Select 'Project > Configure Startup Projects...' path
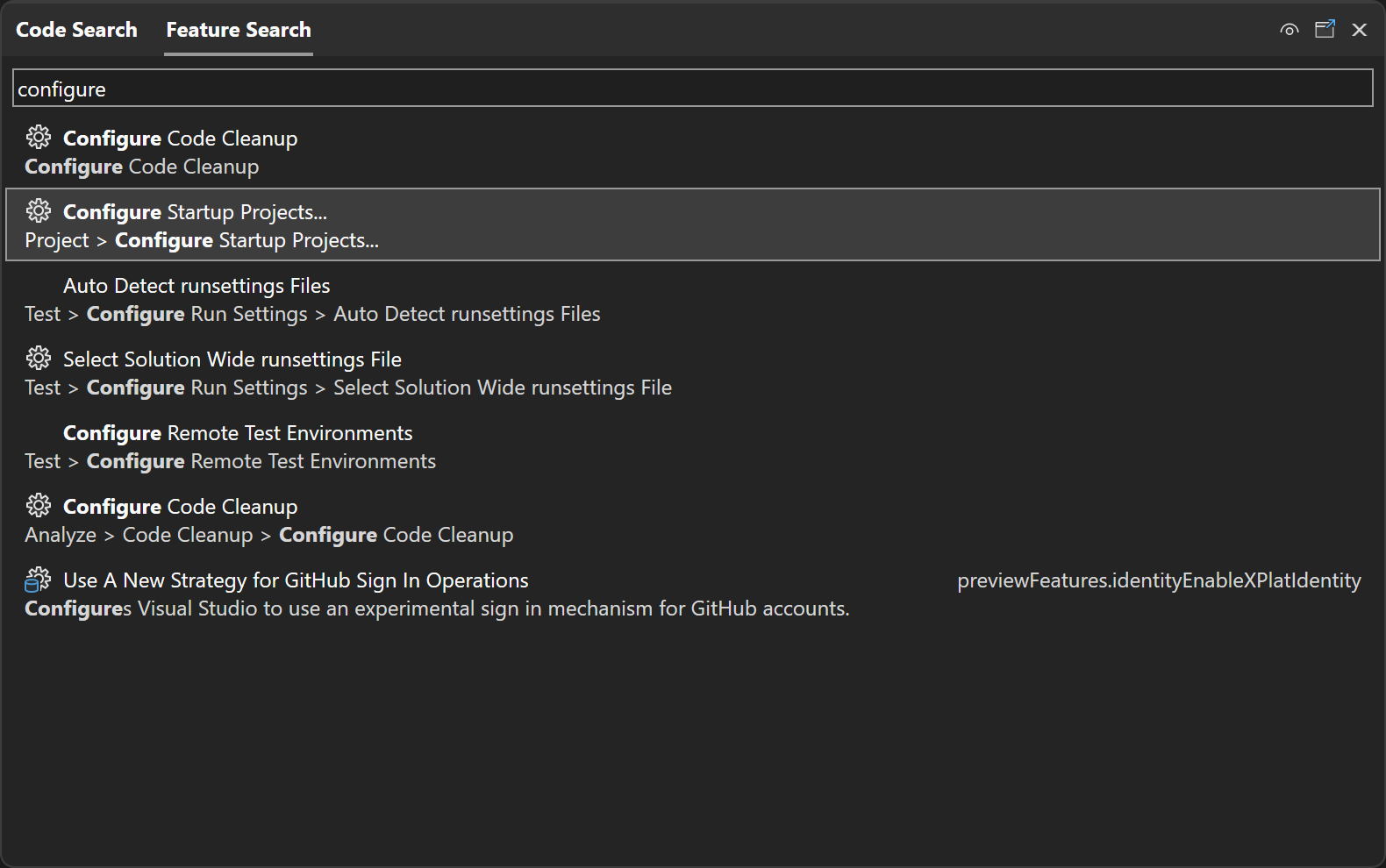 click(x=202, y=240)
